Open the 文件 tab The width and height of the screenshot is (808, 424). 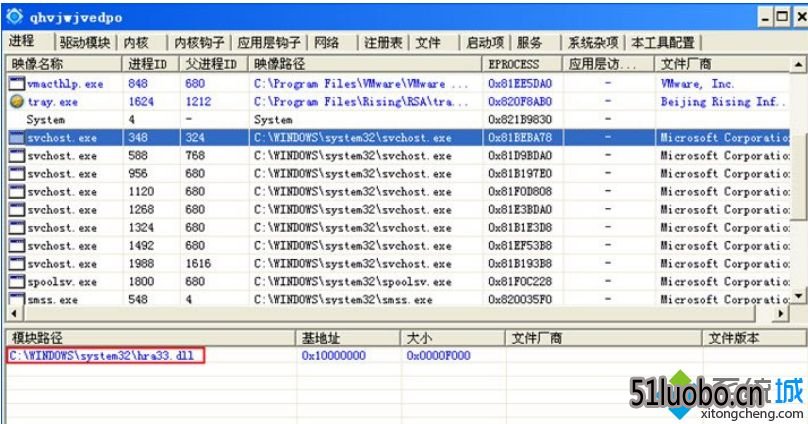pos(428,42)
